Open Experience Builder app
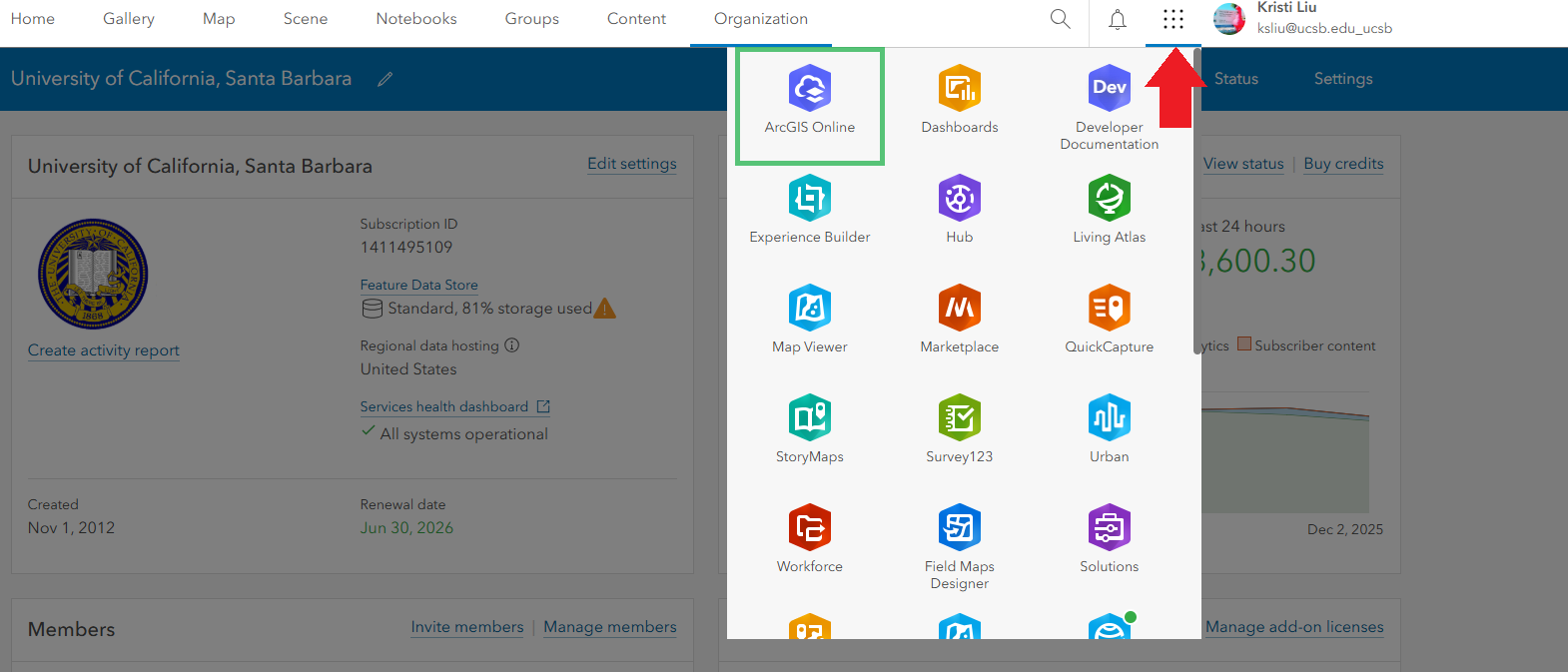Screen dimensions: 1568x672 point(809,211)
